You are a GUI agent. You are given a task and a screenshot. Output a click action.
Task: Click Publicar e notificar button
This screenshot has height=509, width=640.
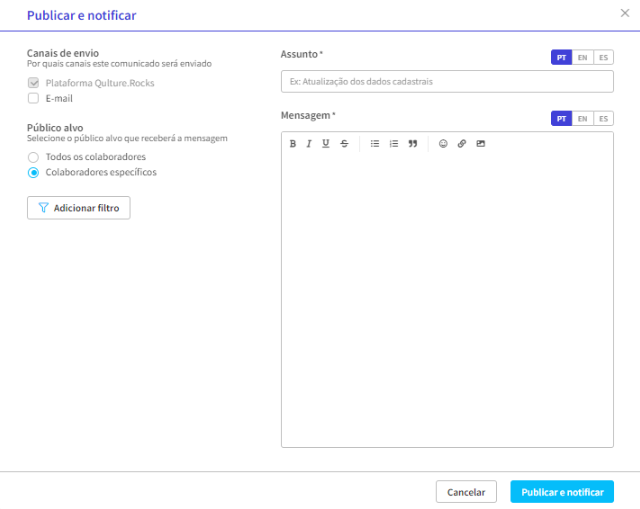point(562,492)
